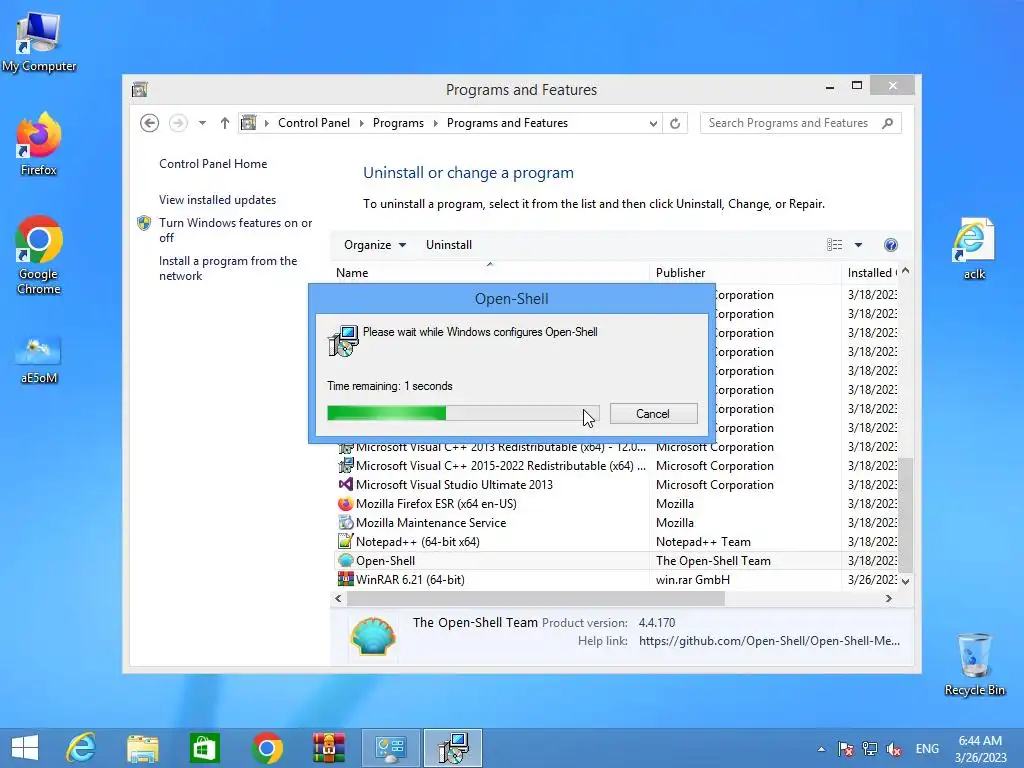
Task: Open File Explorer from the taskbar
Action: pos(142,748)
